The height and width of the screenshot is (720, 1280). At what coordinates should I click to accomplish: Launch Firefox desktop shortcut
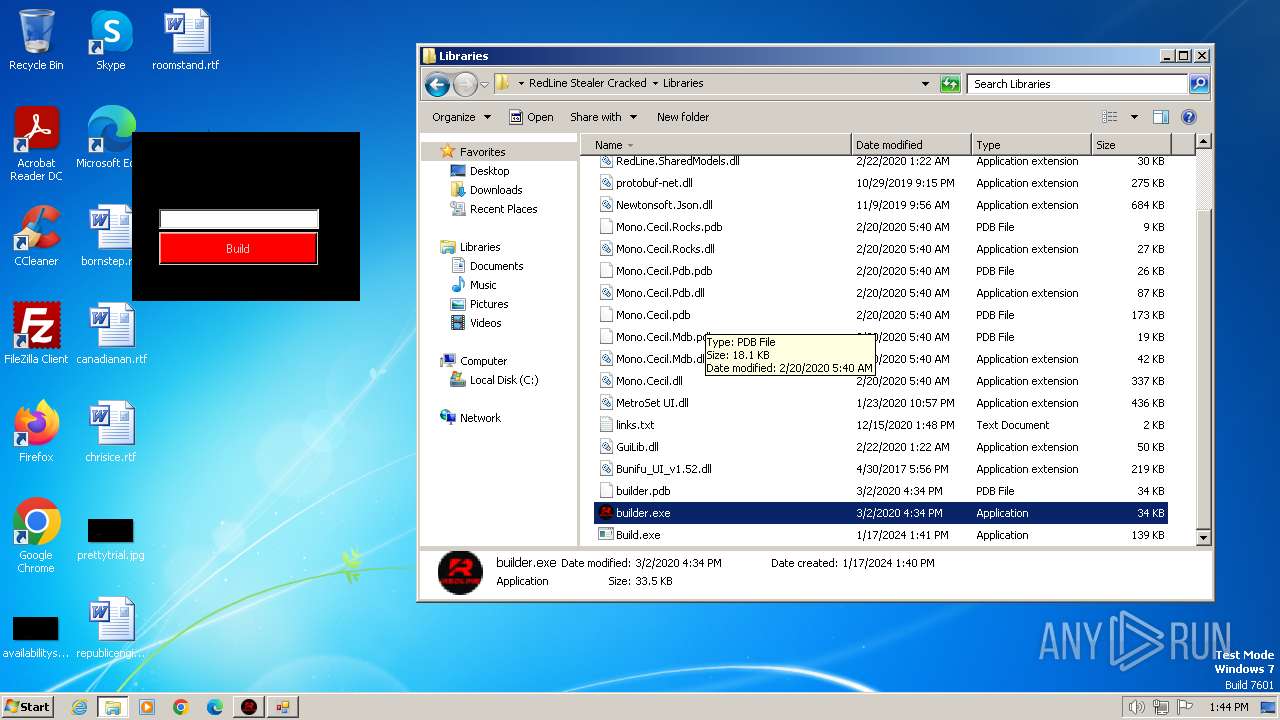[x=36, y=431]
